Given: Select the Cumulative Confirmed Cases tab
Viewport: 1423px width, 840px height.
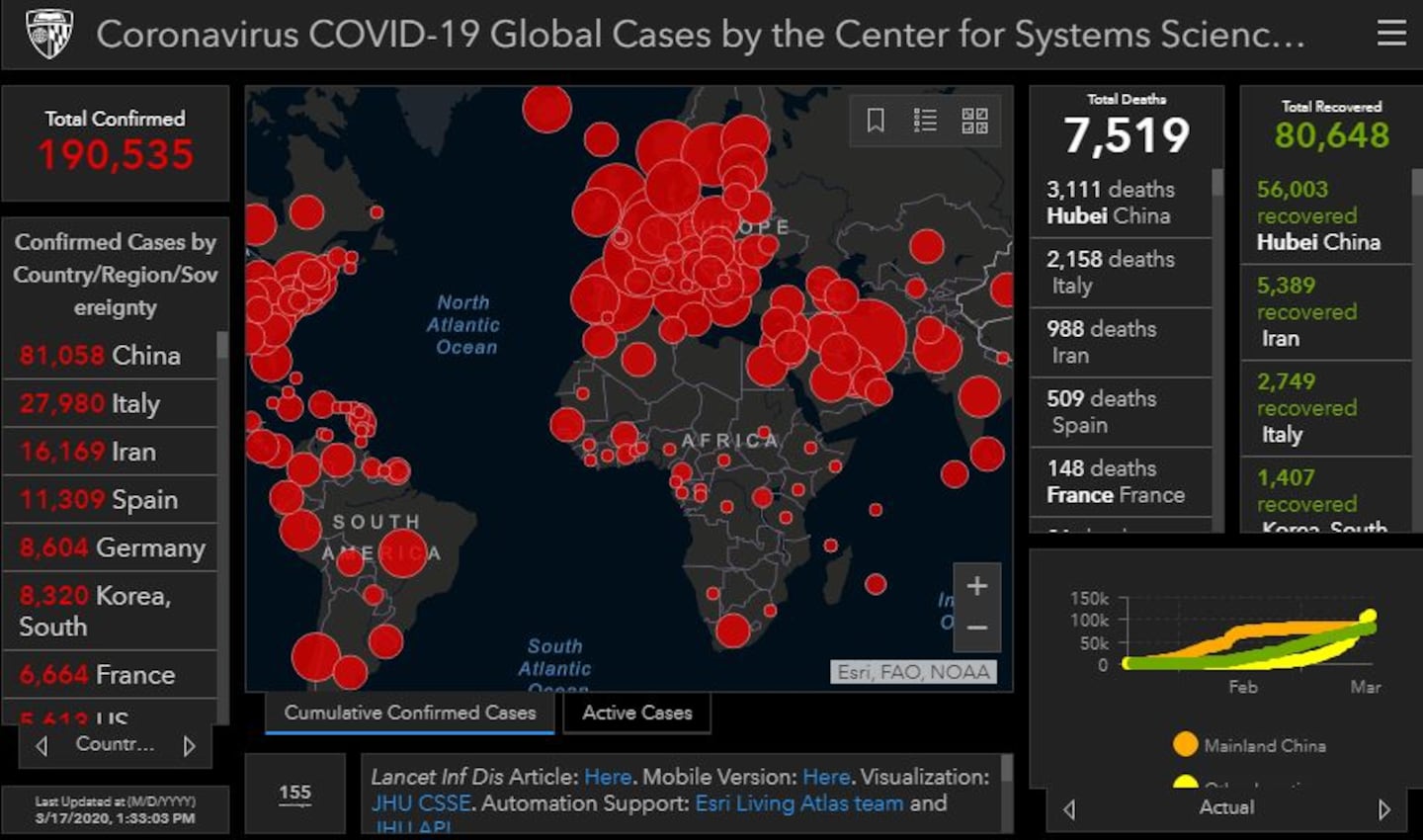Looking at the screenshot, I should [409, 713].
